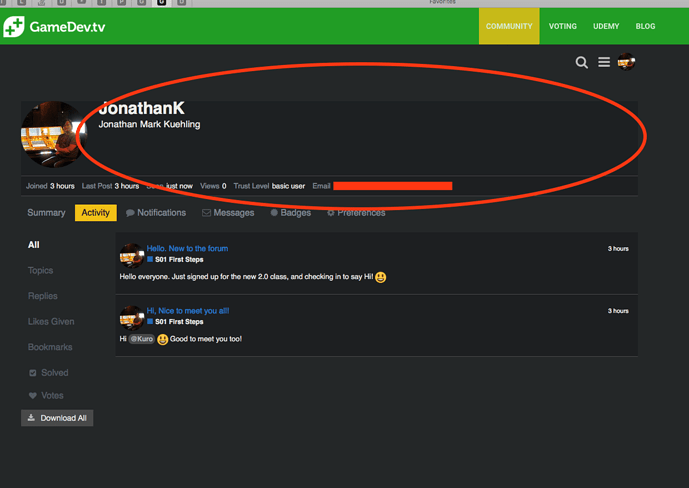This screenshot has width=689, height=488.
Task: Go to the Voting page
Action: pyautogui.click(x=562, y=26)
